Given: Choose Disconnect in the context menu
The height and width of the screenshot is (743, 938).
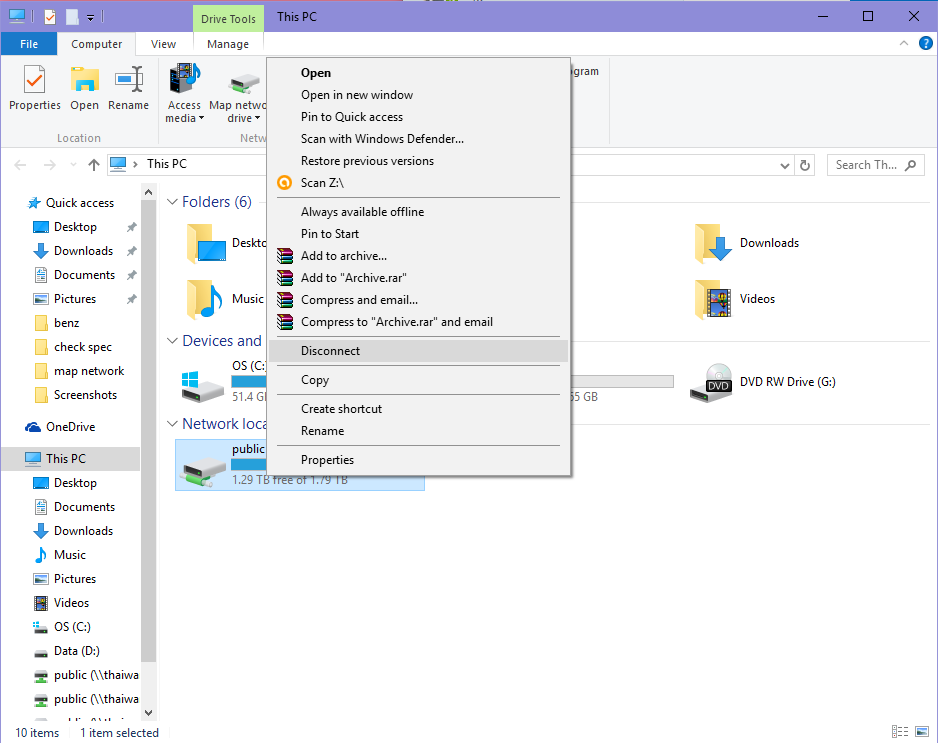Looking at the screenshot, I should click(x=418, y=351).
